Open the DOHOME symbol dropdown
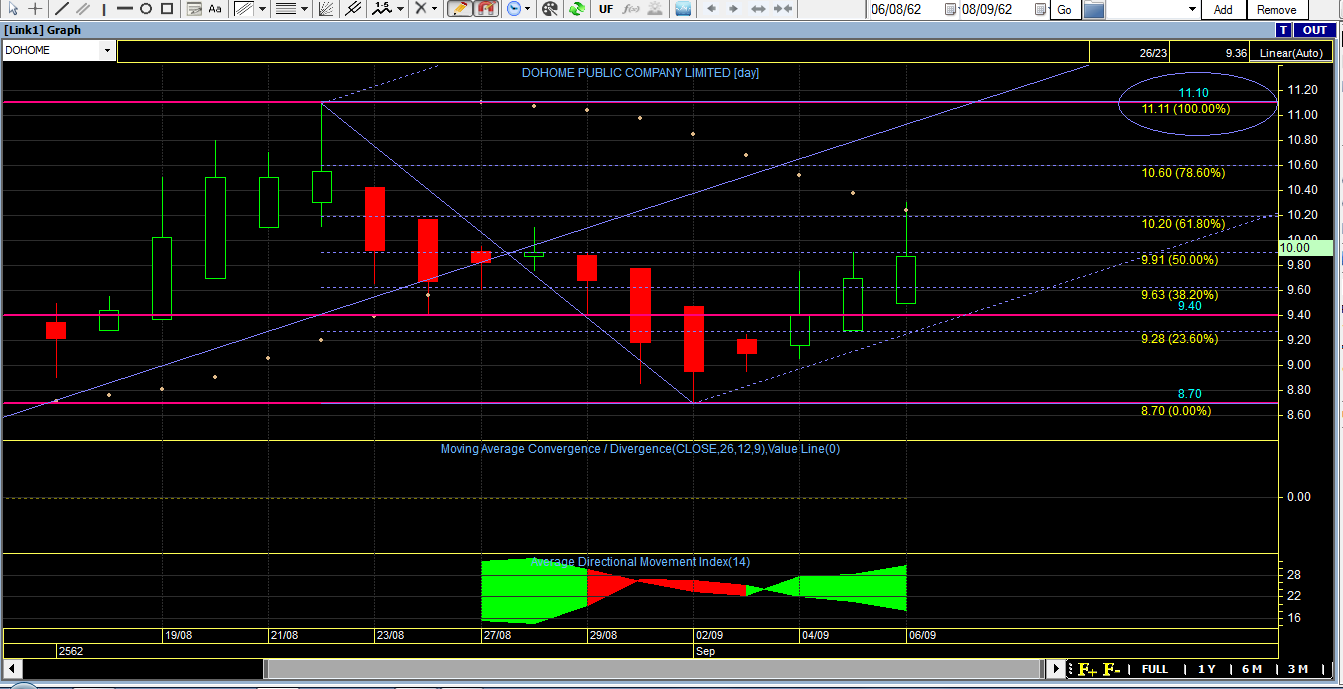1343x689 pixels. [x=107, y=50]
